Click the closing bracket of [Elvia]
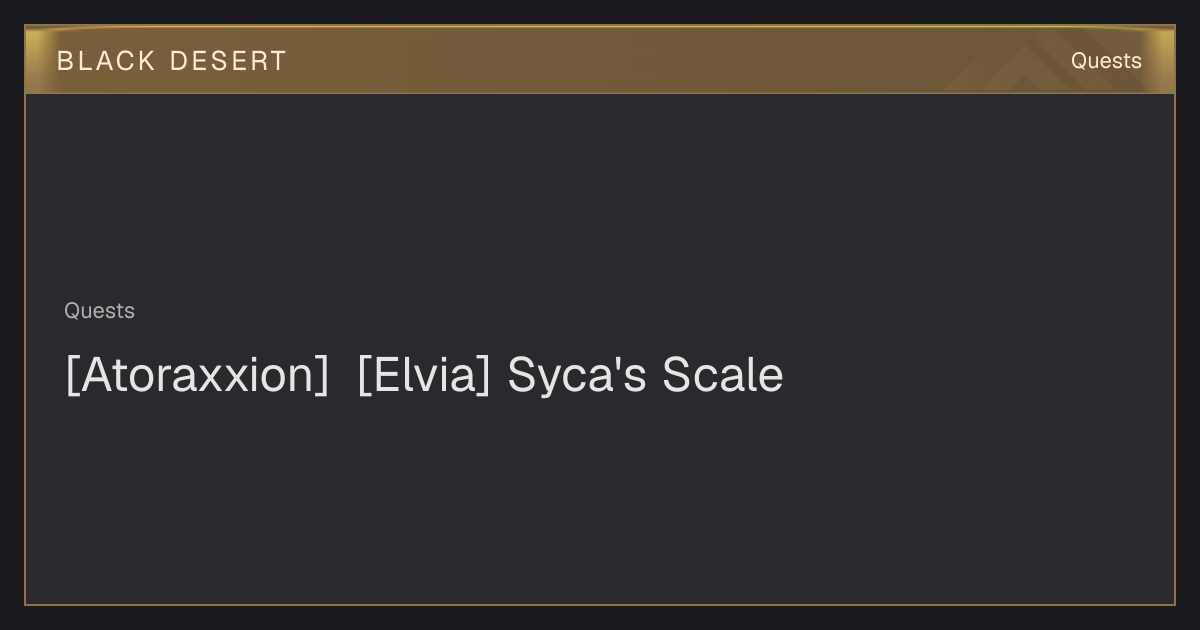Viewport: 1200px width, 630px height. click(x=484, y=376)
